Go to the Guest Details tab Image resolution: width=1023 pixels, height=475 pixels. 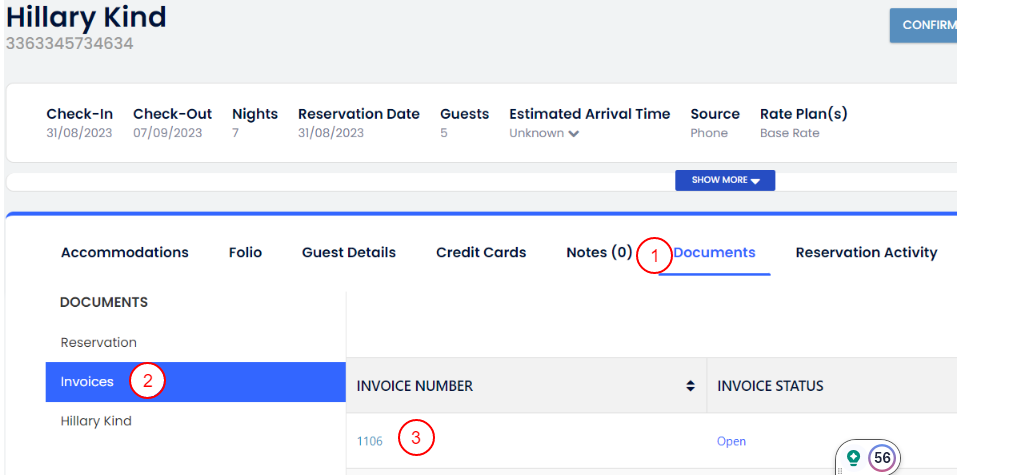(349, 253)
